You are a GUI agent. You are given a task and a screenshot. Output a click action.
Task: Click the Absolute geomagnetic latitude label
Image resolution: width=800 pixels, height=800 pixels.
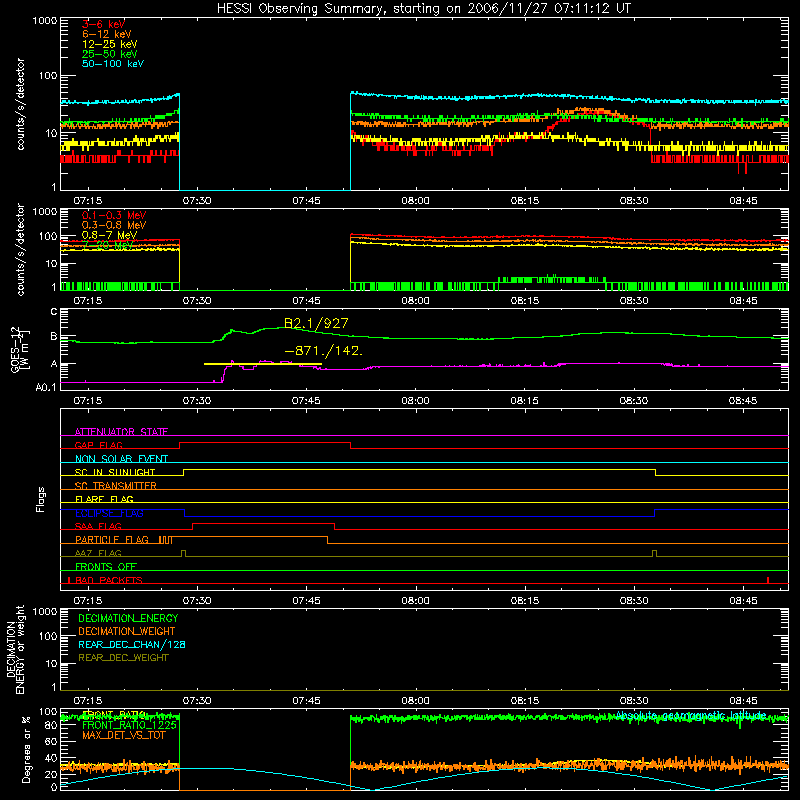691,716
